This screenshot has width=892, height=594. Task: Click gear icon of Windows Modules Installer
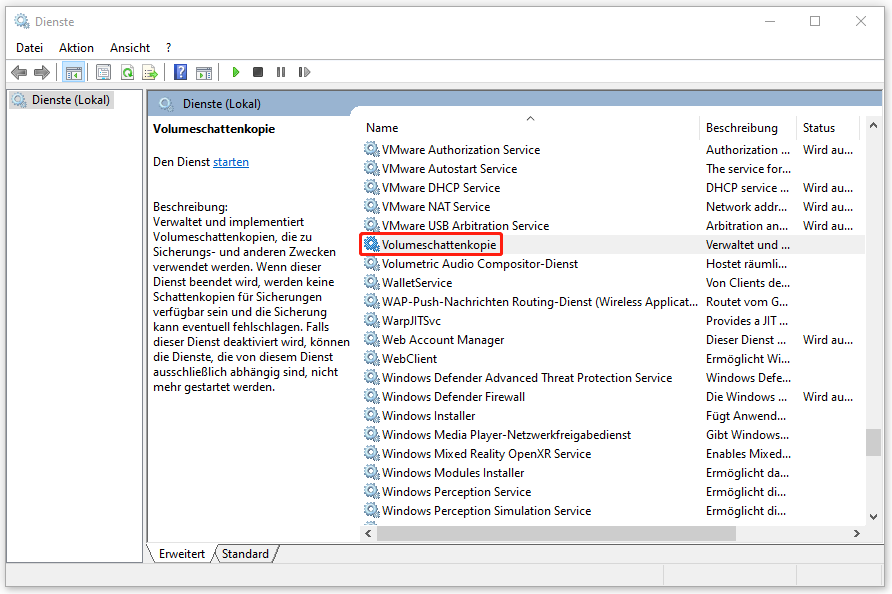371,472
